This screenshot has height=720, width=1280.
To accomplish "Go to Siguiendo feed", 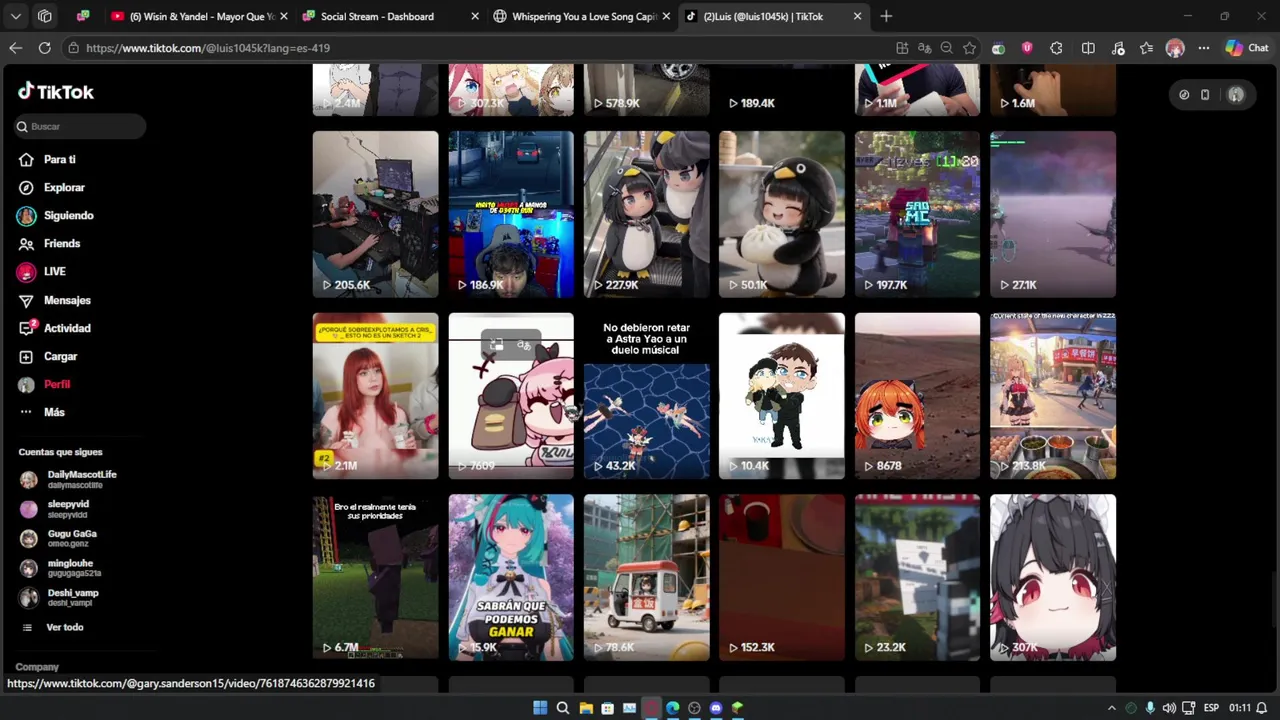I will click(x=68, y=215).
